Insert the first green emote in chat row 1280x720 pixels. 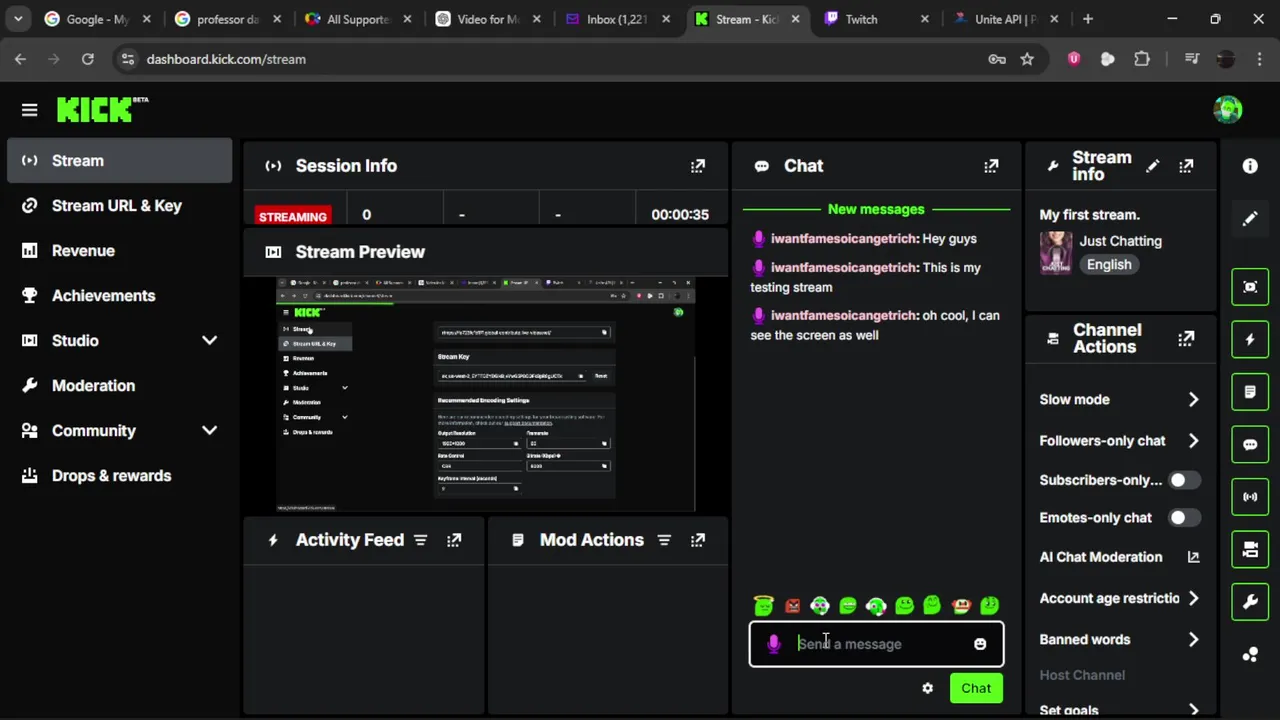pyautogui.click(x=764, y=605)
